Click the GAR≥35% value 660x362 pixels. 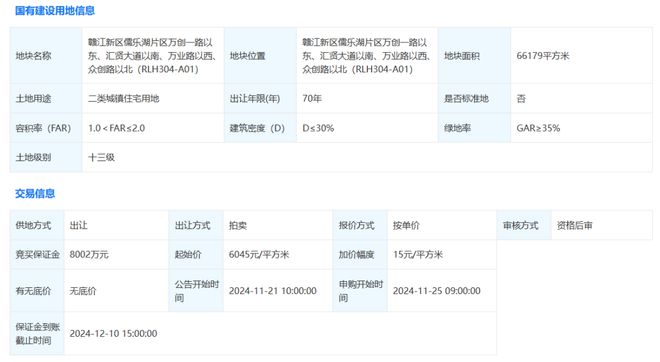tap(538, 128)
